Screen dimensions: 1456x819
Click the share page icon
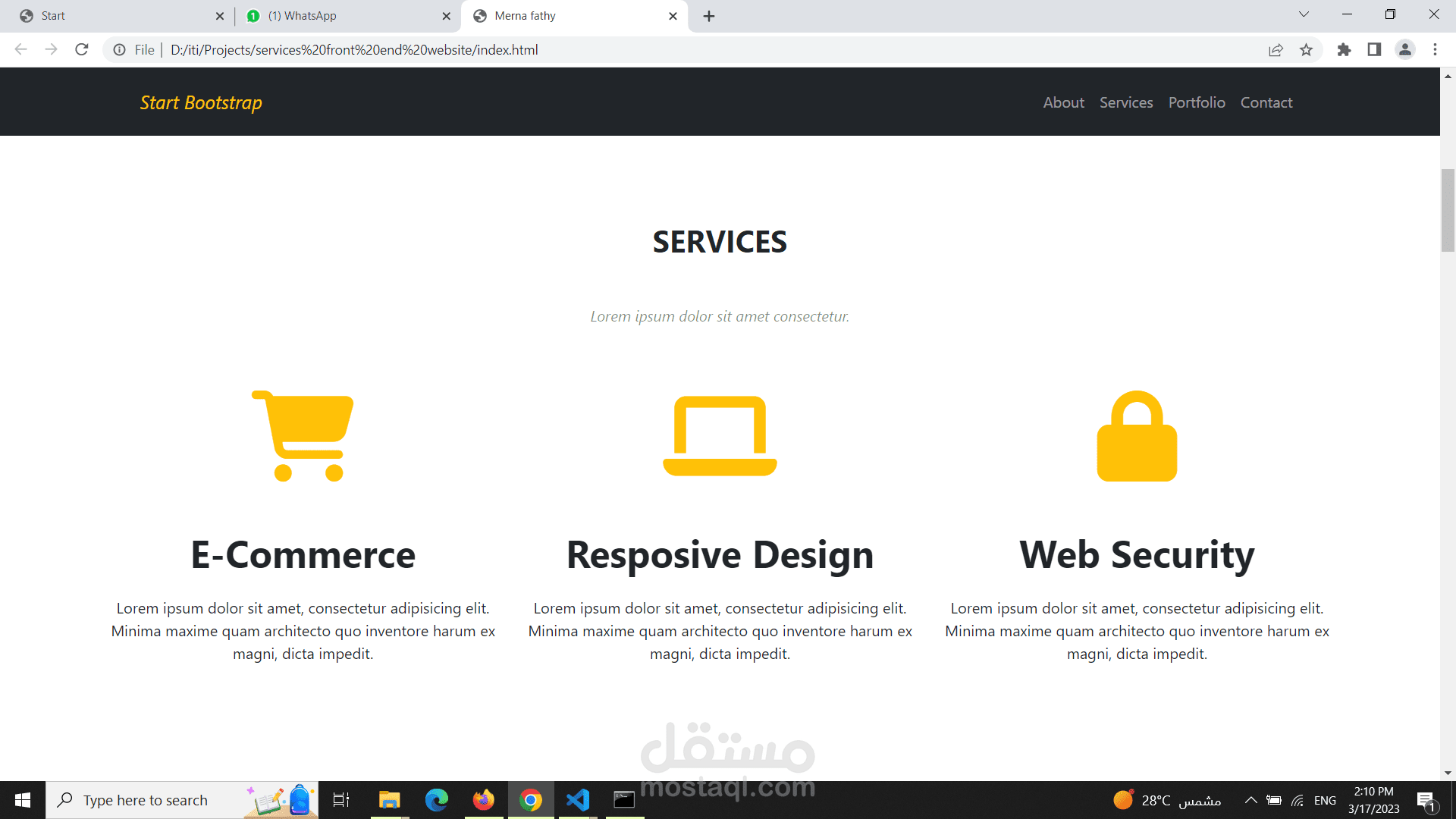click(x=1276, y=50)
